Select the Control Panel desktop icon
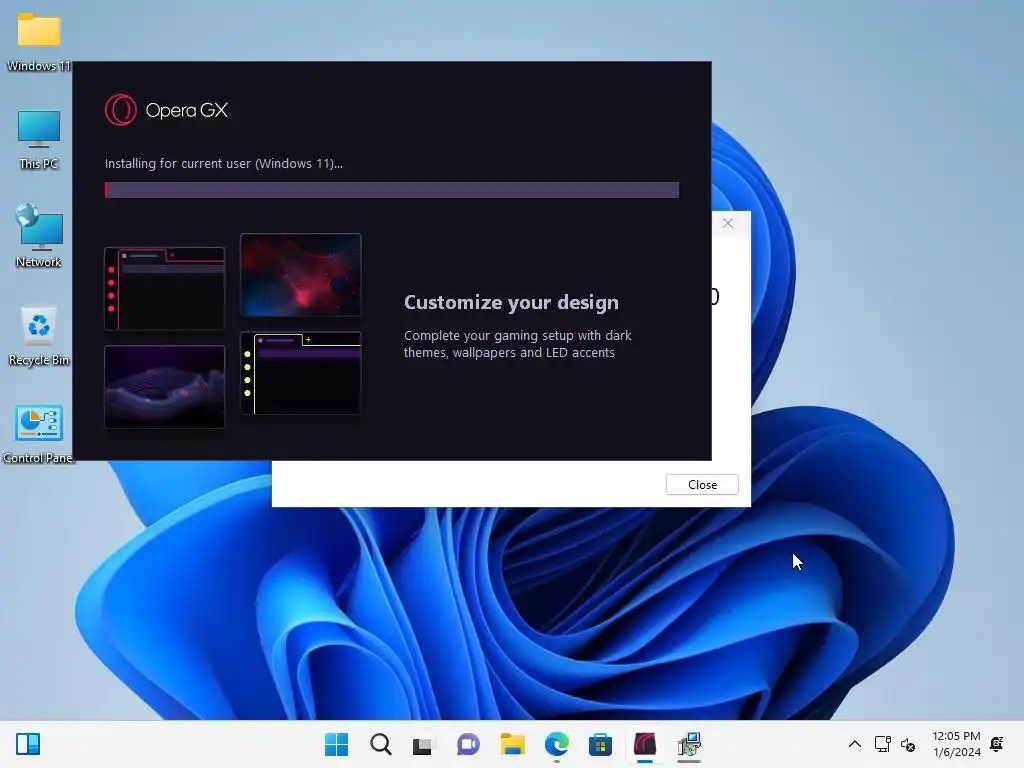This screenshot has width=1024, height=768. 39,434
